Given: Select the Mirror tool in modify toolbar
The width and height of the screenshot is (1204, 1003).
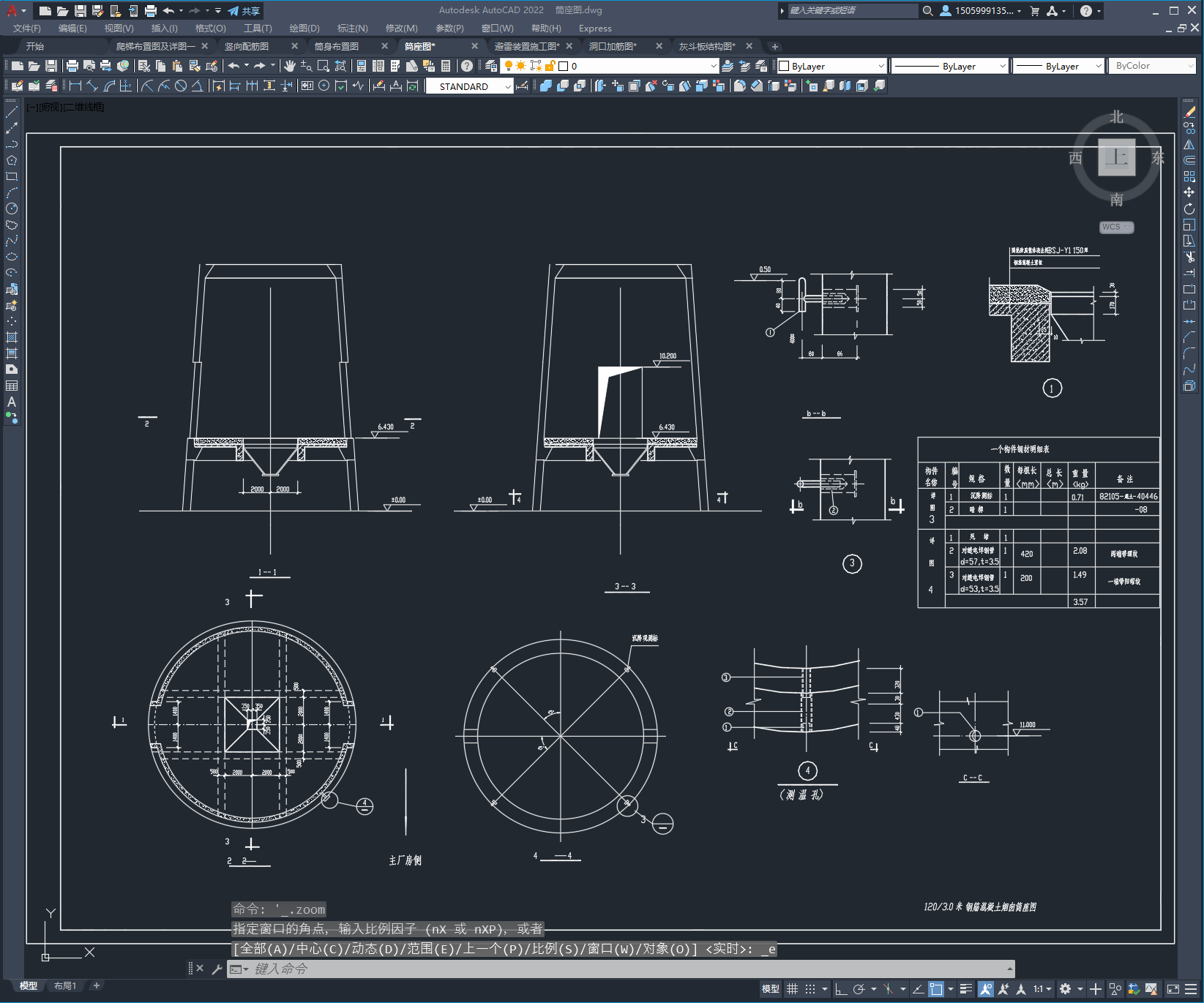Looking at the screenshot, I should pos(1189,144).
